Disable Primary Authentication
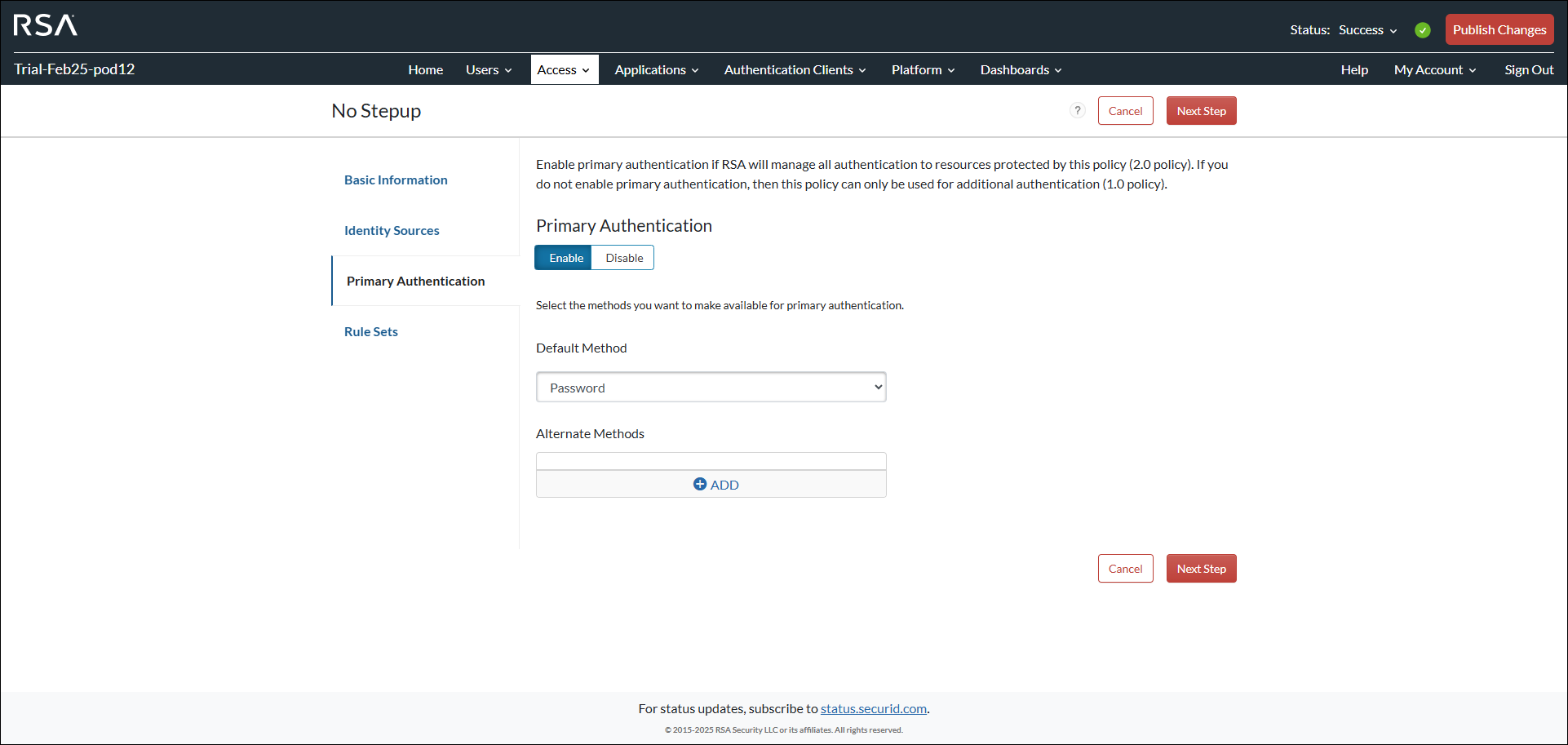 pos(622,257)
